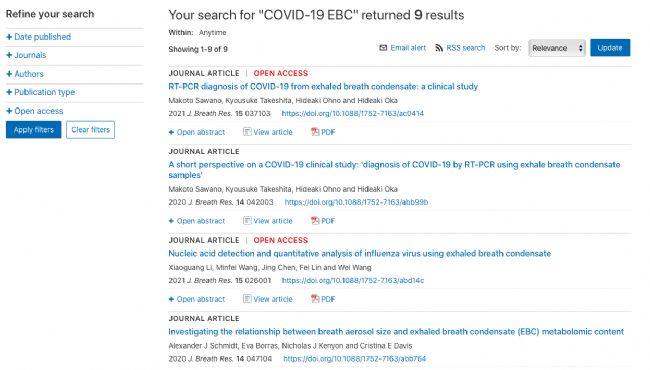Expand the Publication type filter
The height and width of the screenshot is (370, 650).
click(x=41, y=92)
